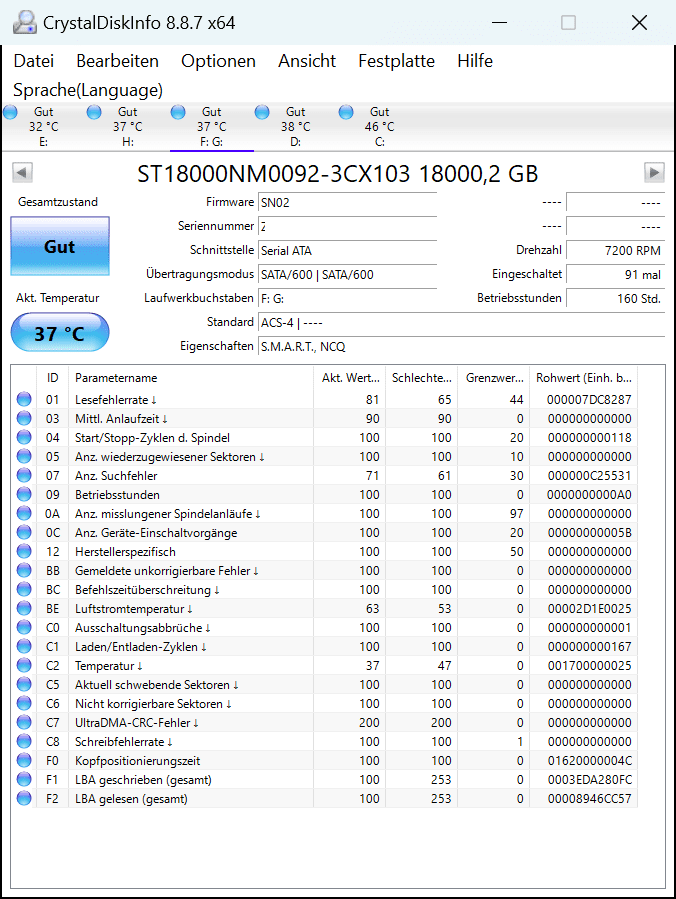Go to next disk with right arrow
This screenshot has width=676, height=899.
click(x=654, y=172)
